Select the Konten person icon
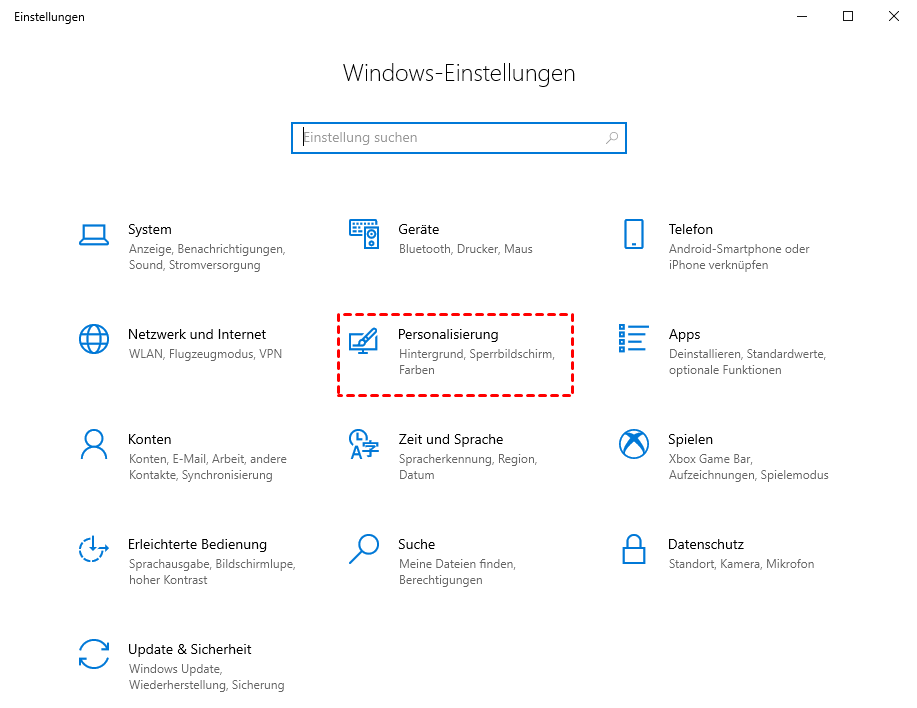Image resolution: width=917 pixels, height=708 pixels. (x=93, y=444)
